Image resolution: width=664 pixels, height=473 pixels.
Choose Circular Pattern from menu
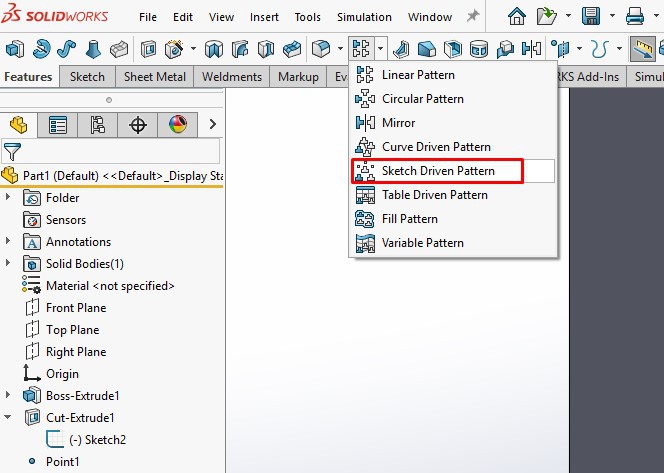click(453, 99)
